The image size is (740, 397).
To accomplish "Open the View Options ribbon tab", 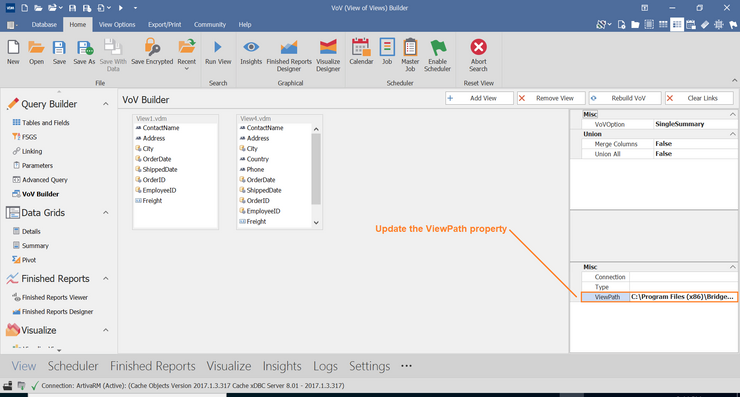I will click(x=117, y=25).
